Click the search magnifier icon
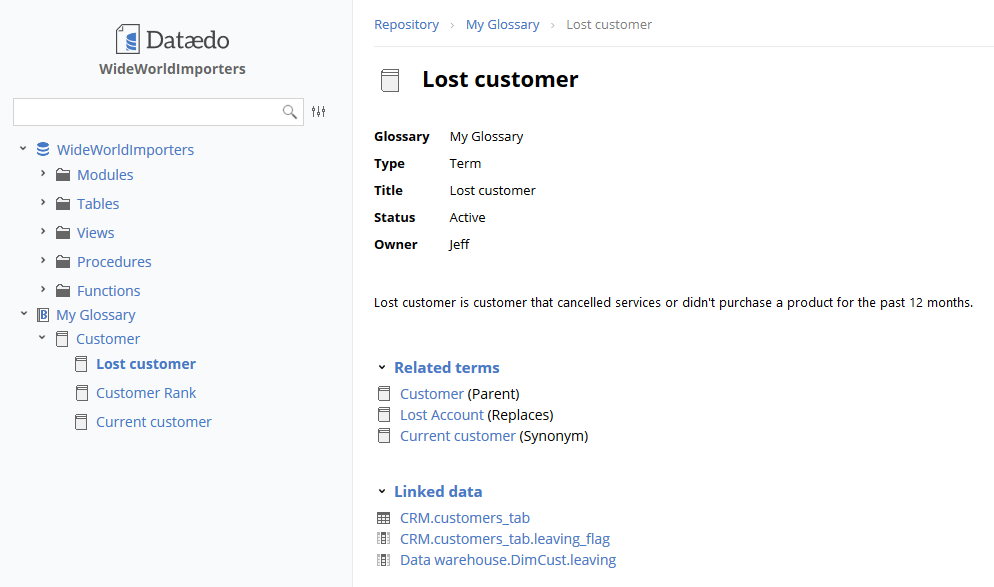This screenshot has height=587, width=994. (290, 112)
